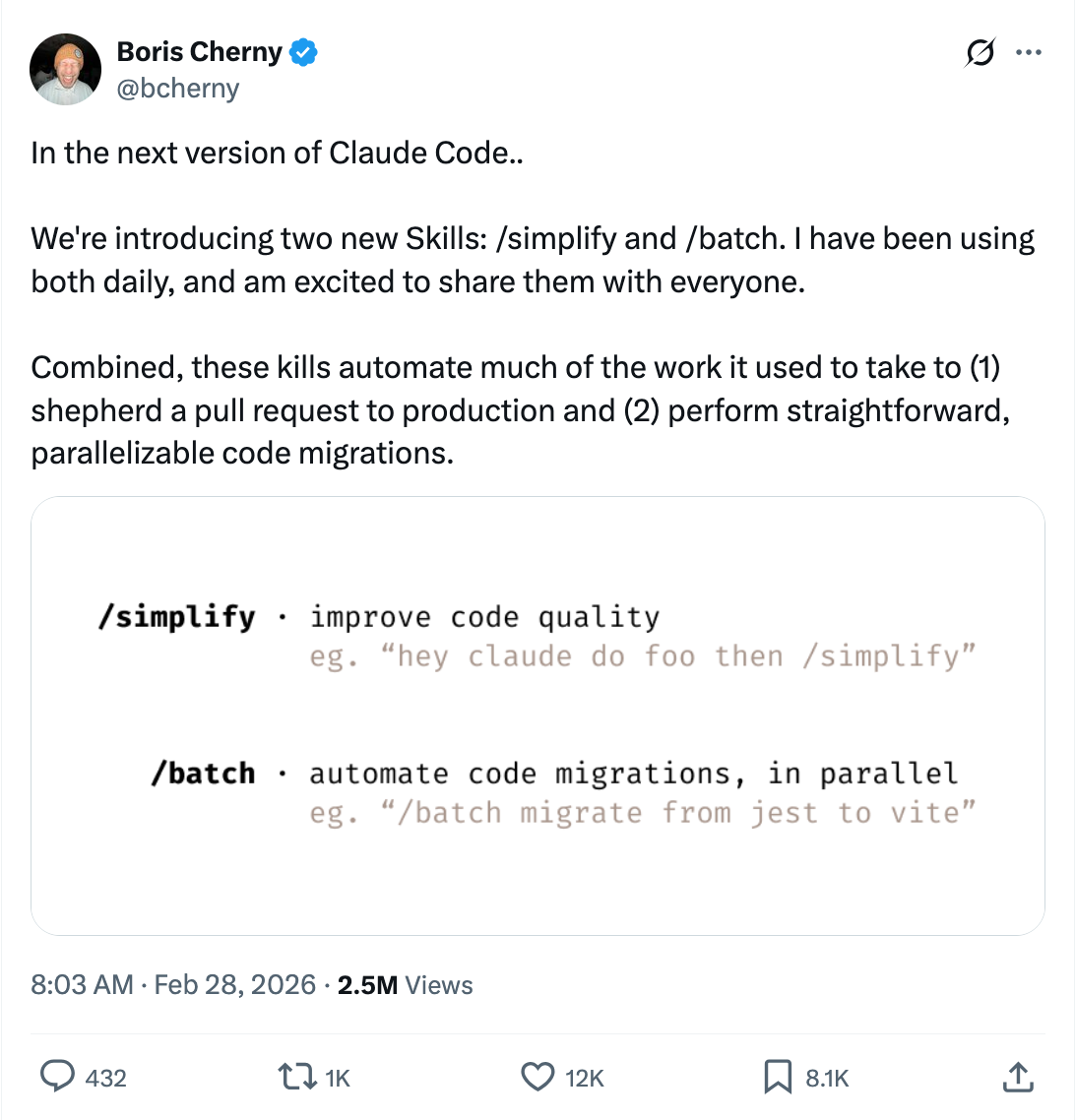1075x1120 pixels.
Task: Open Grok analysis for this post
Action: [980, 54]
